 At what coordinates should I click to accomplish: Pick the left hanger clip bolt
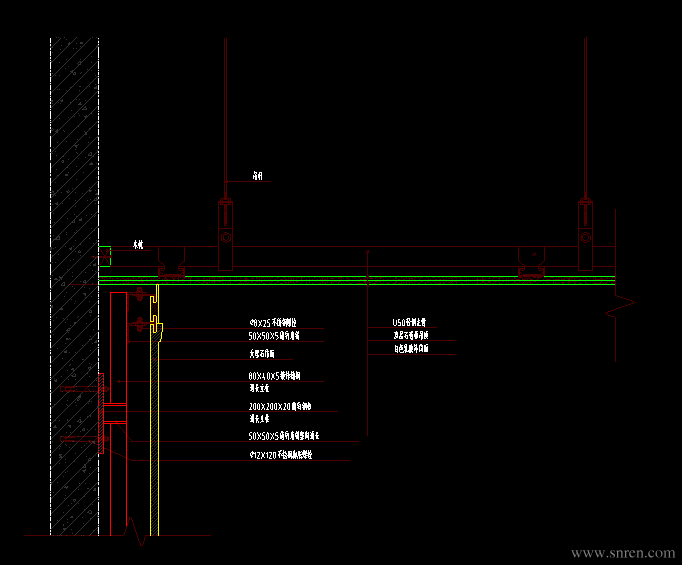[225, 237]
